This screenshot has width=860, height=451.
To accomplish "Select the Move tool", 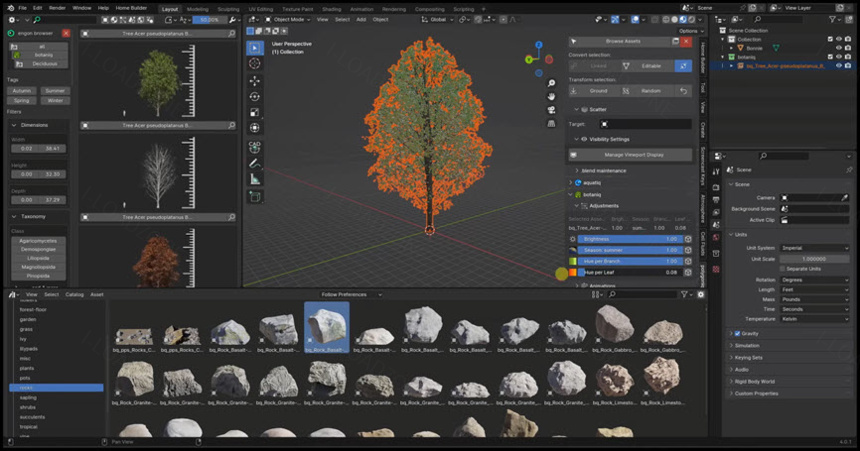I will coord(254,81).
